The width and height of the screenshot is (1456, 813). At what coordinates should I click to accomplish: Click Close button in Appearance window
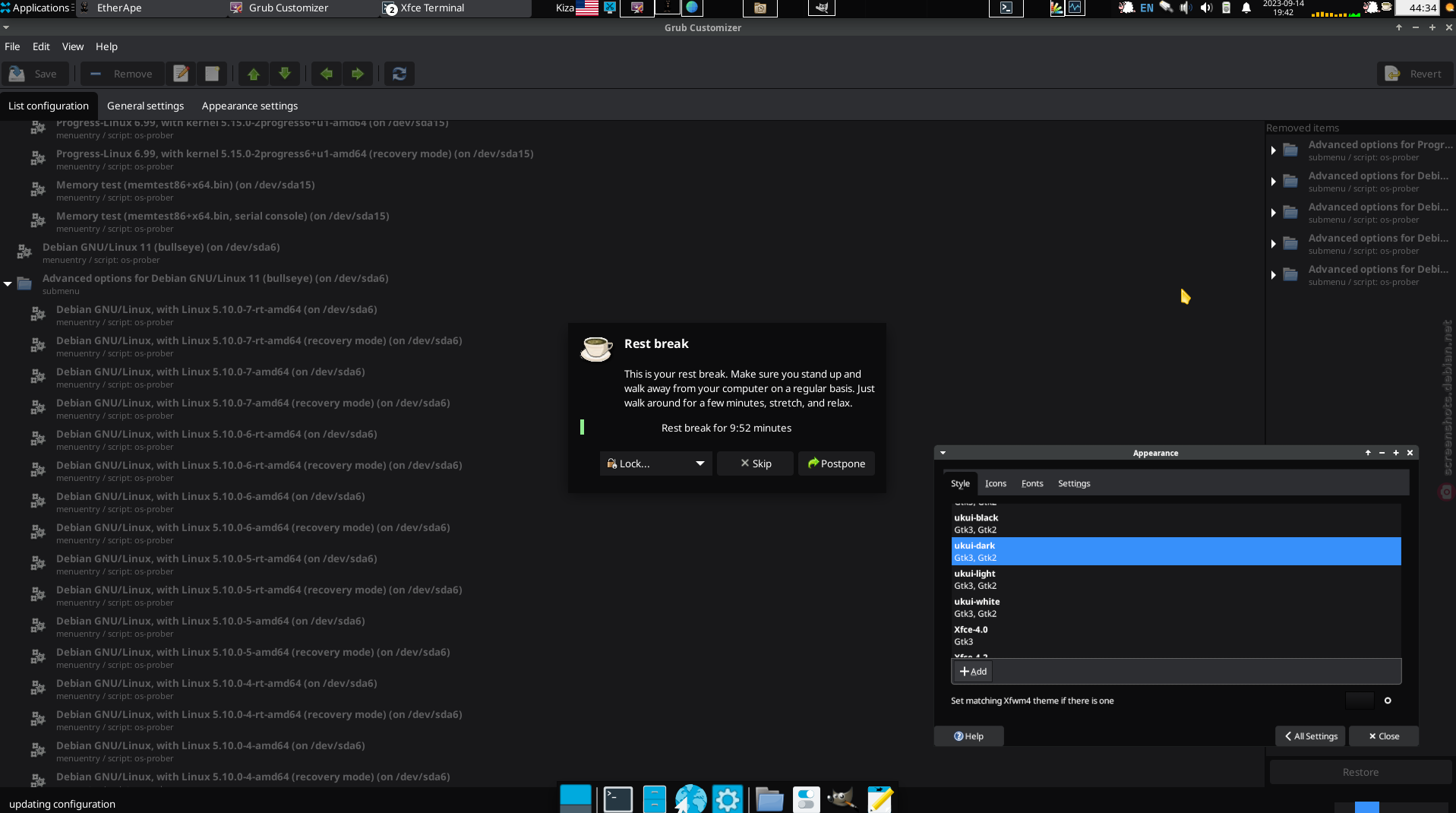(1384, 736)
